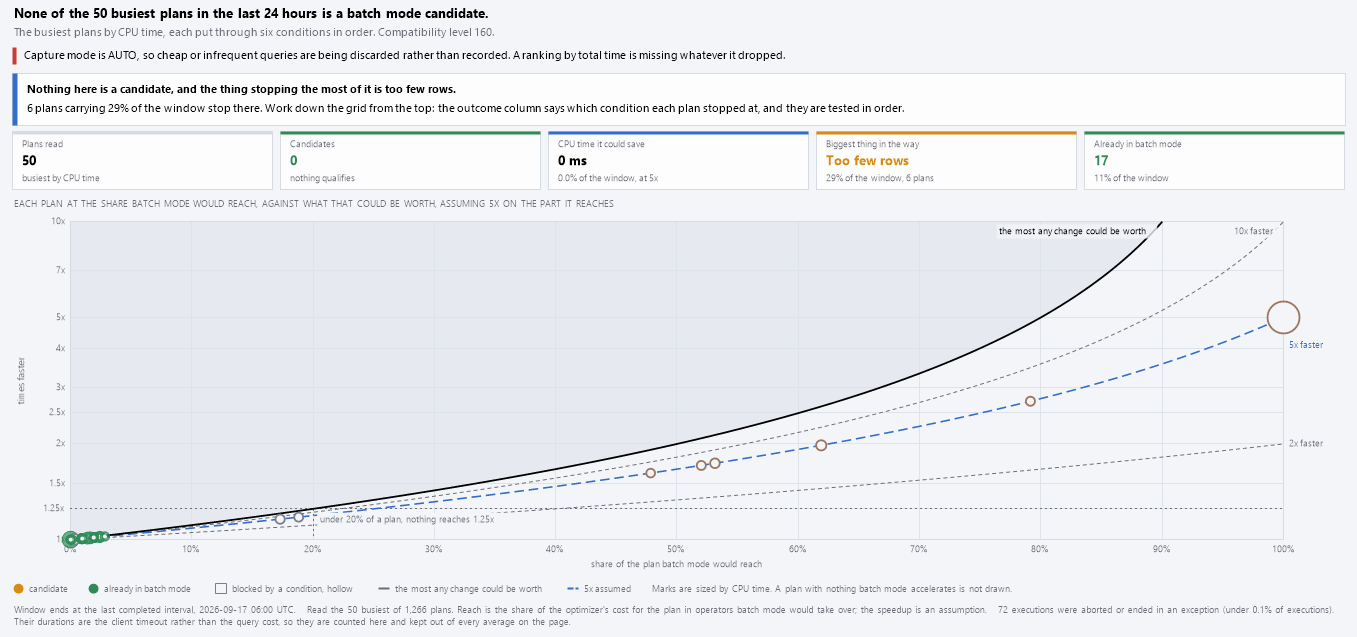Click the largest plan marker at 100% reach
The image size is (1357, 637).
1283,318
